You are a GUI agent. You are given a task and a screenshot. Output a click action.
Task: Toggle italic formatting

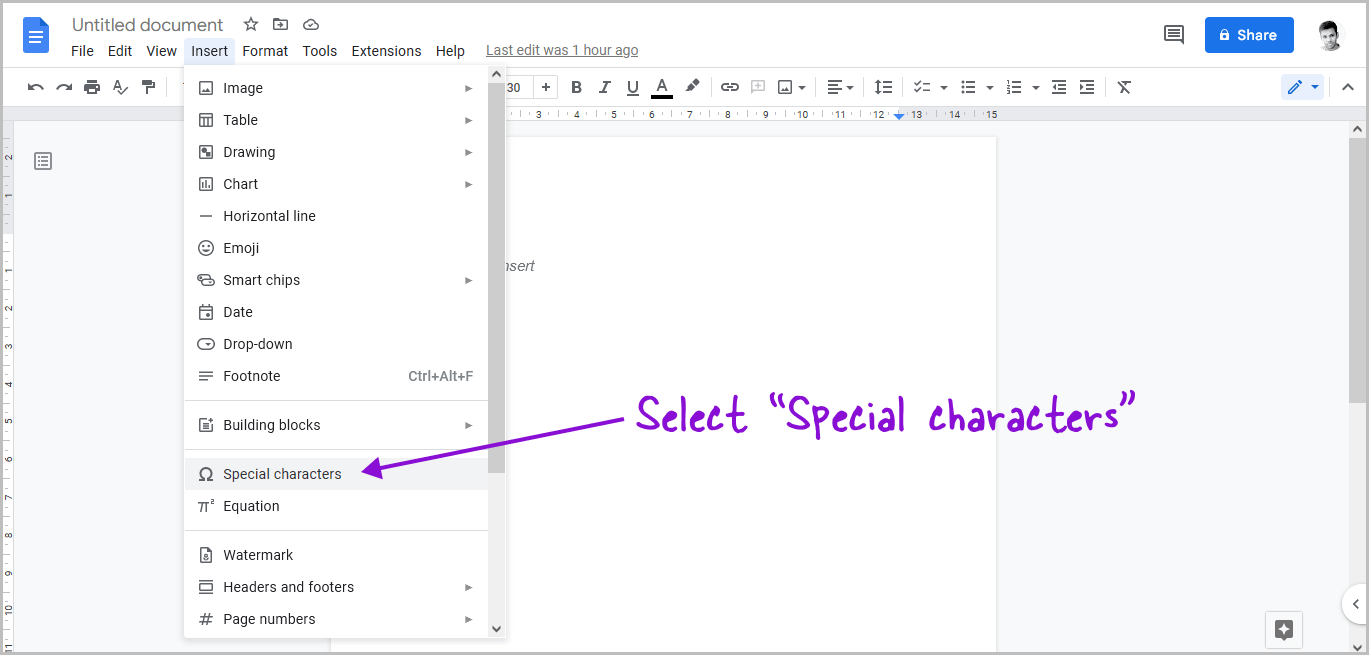(604, 87)
